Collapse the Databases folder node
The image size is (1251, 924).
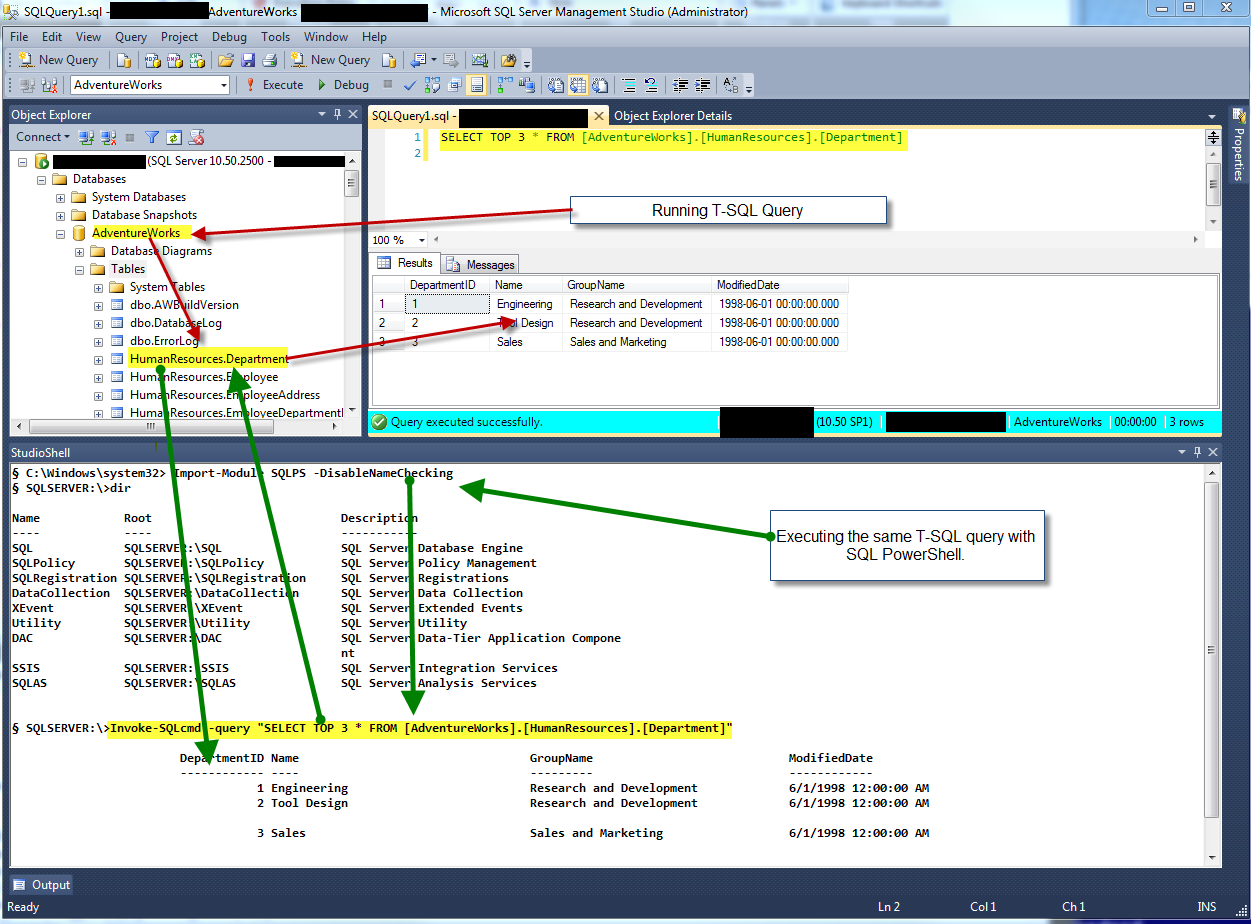42,179
